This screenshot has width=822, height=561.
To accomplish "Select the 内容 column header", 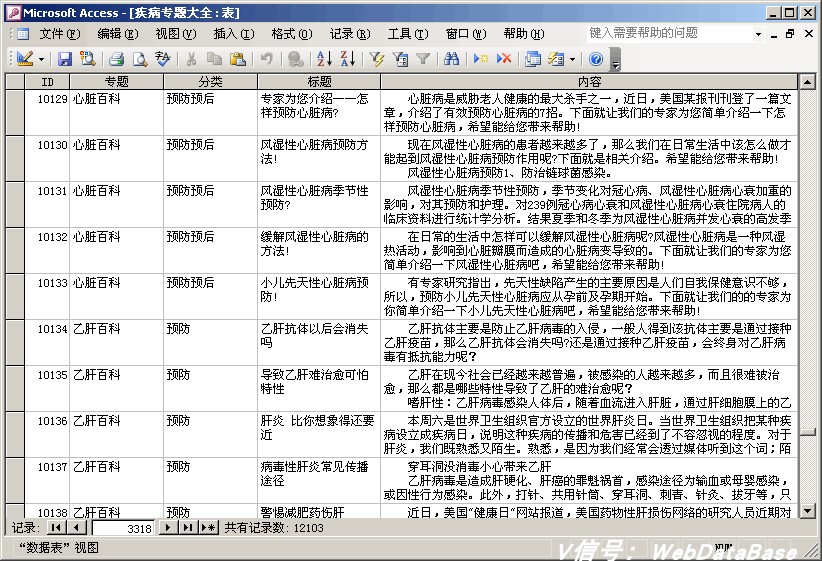I will point(589,81).
